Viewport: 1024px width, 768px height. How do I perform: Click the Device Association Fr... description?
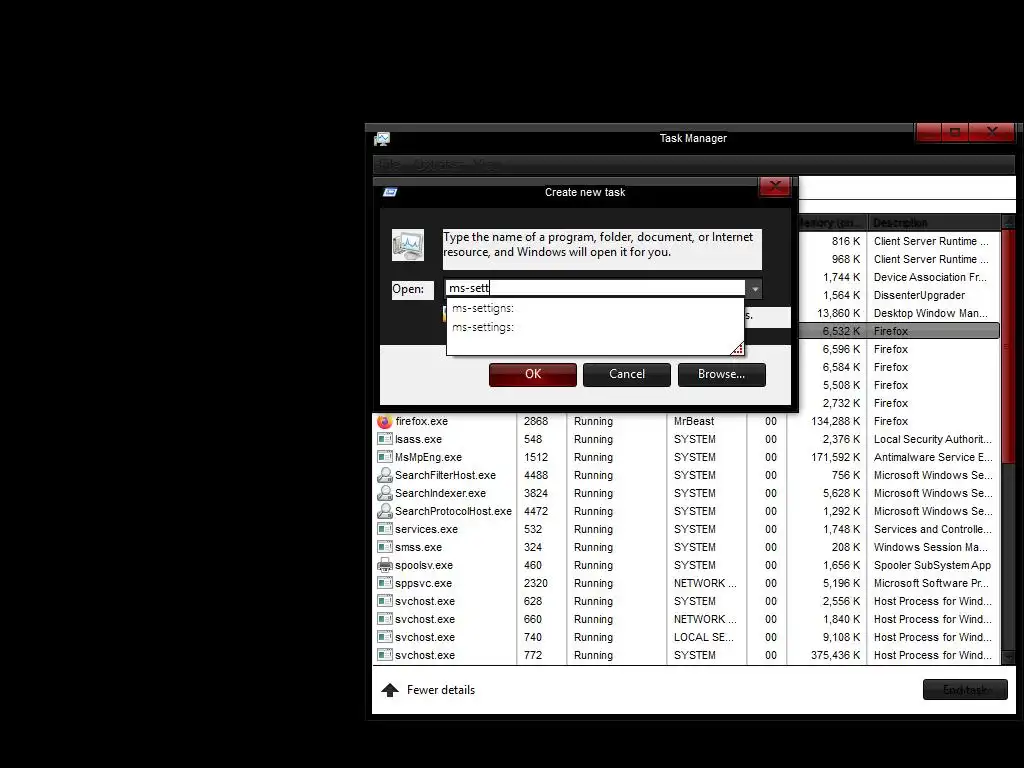(x=930, y=278)
